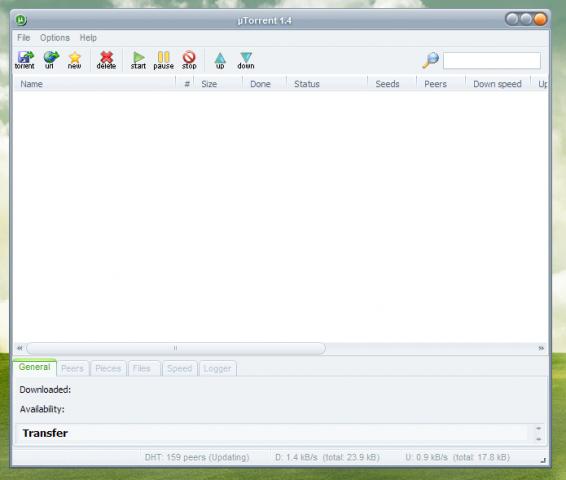Viewport: 566px width, 480px height.
Task: Switch to the Pieces tab
Action: pos(108,368)
